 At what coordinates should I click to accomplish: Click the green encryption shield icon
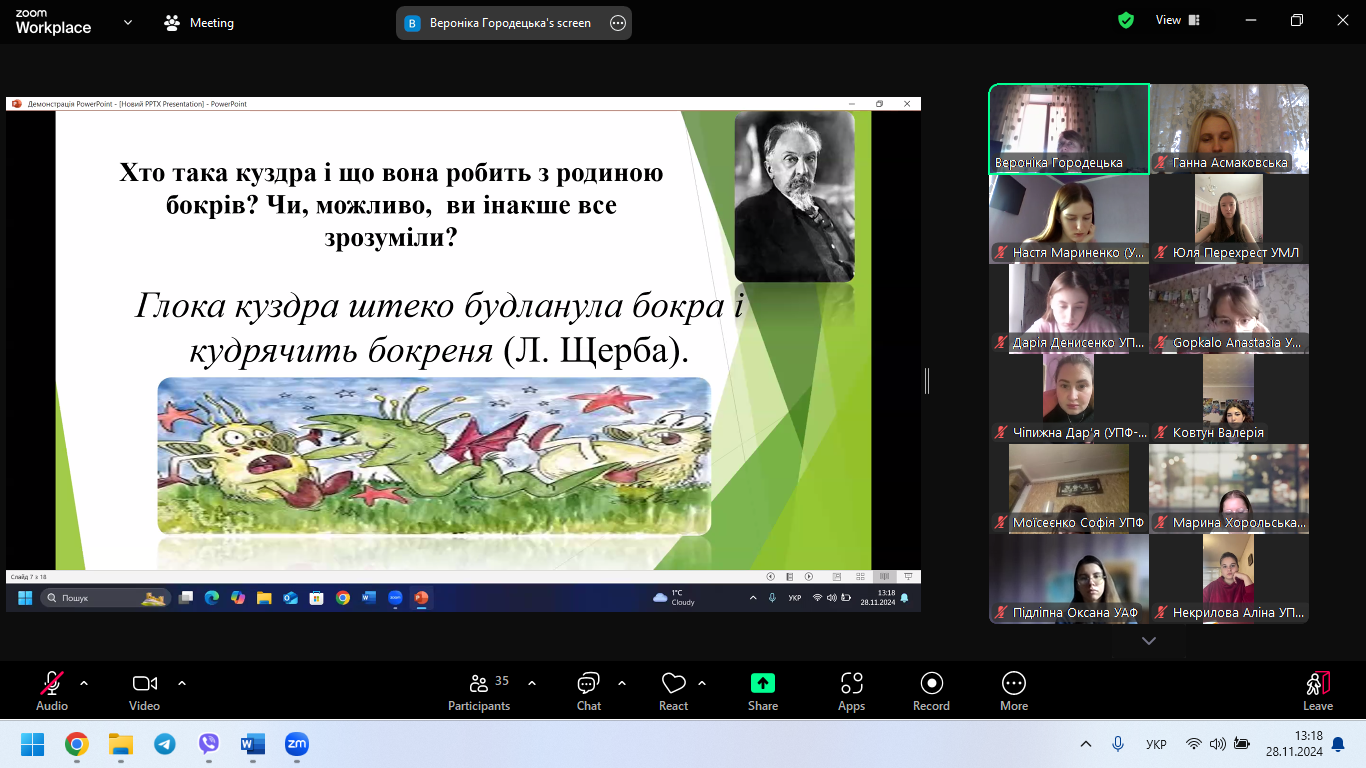[x=1126, y=20]
